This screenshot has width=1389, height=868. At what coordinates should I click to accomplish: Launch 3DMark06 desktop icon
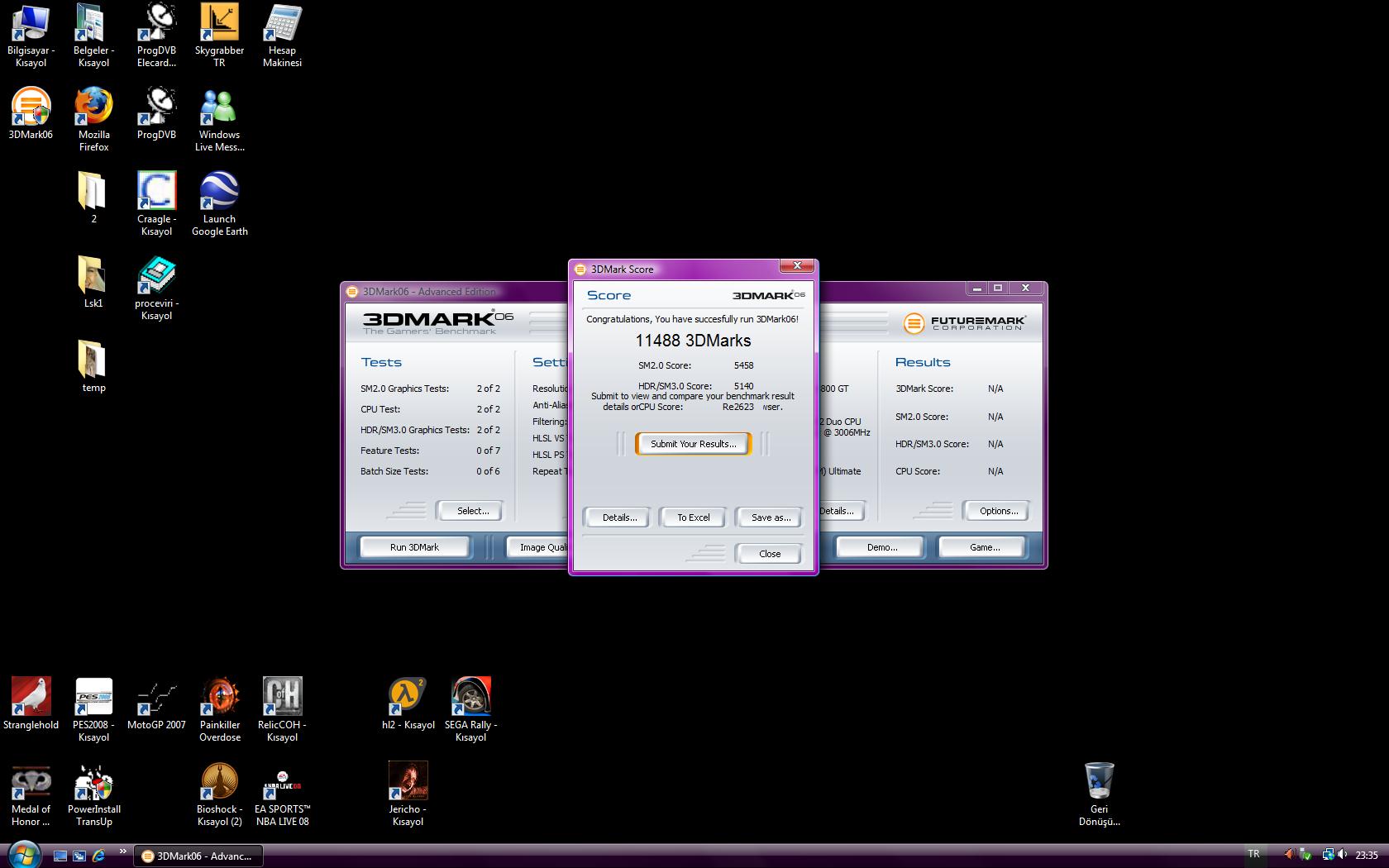(31, 114)
